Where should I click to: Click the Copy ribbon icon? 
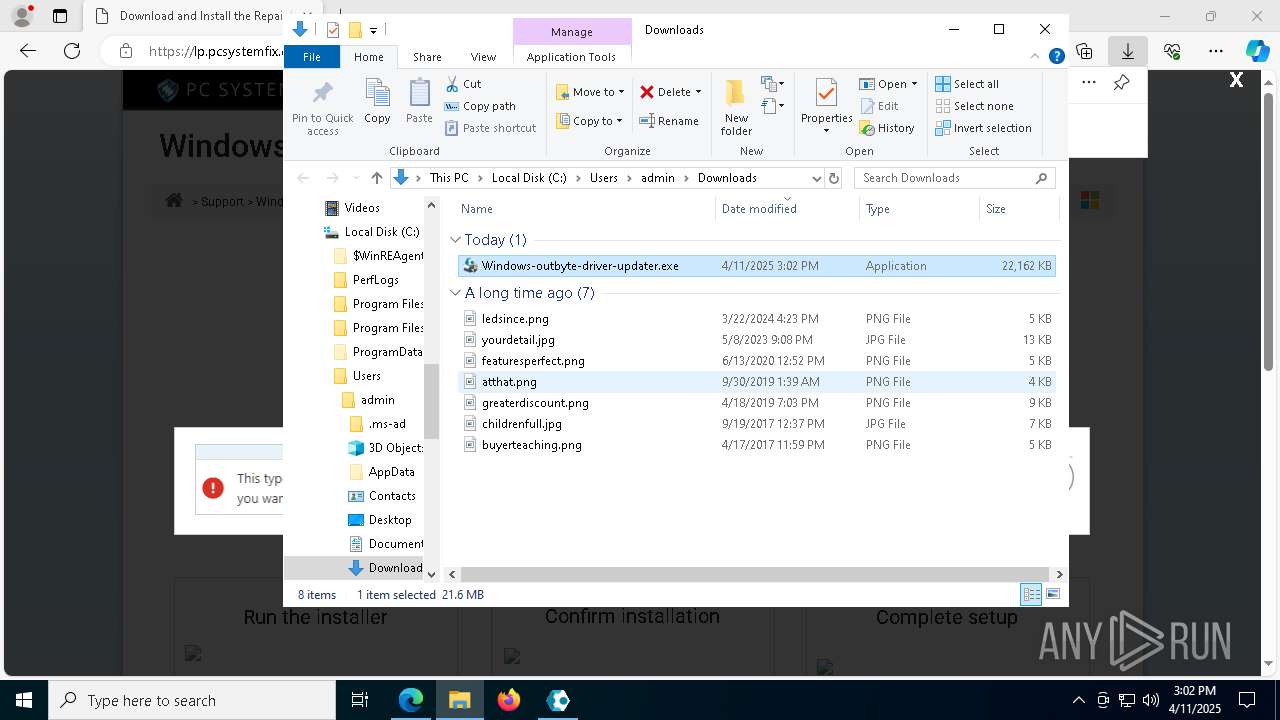377,102
